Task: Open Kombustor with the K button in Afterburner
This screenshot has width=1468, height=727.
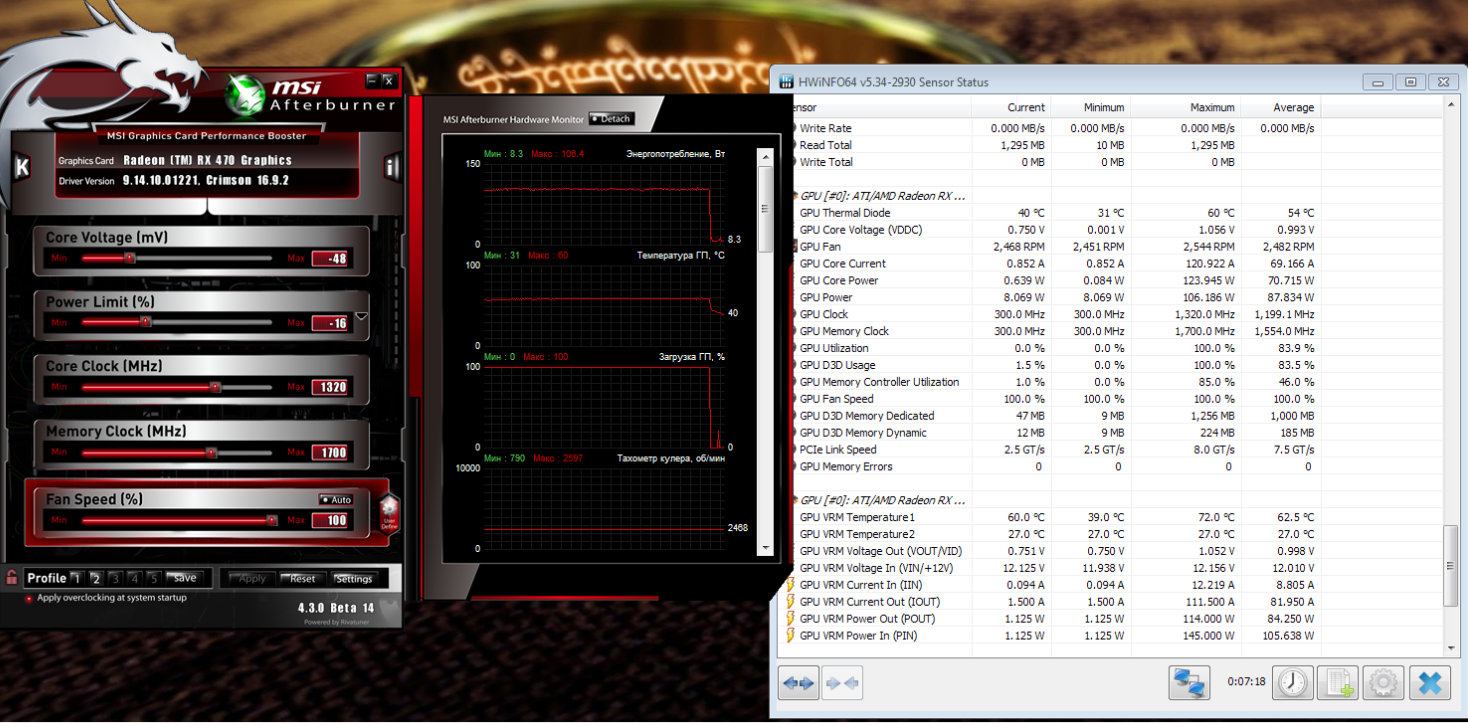Action: pos(22,167)
